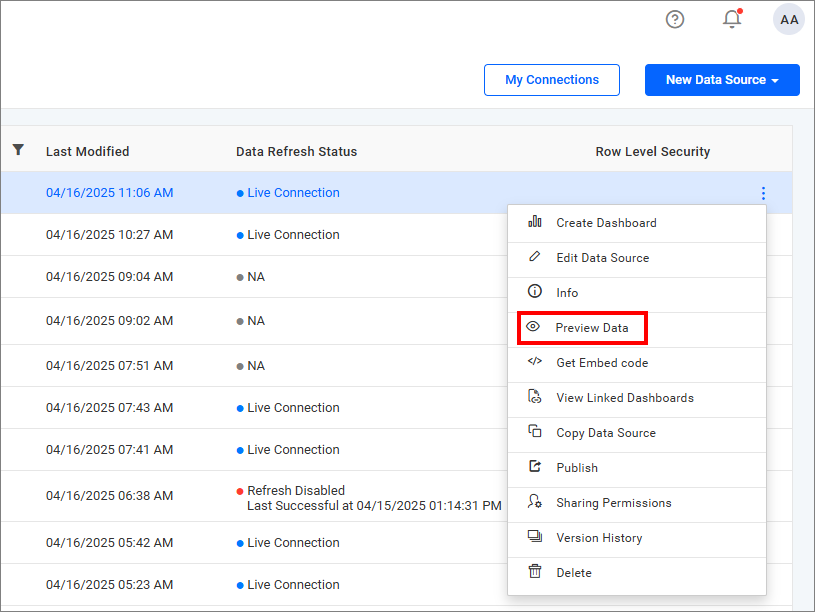Click the Get Embed code icon
815x612 pixels.
click(x=536, y=362)
